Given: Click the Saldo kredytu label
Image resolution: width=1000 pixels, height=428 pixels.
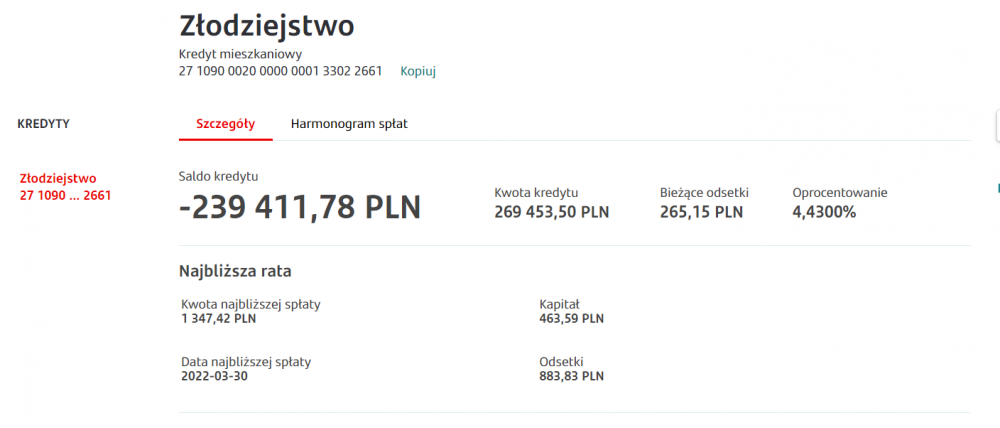Looking at the screenshot, I should click(218, 176).
